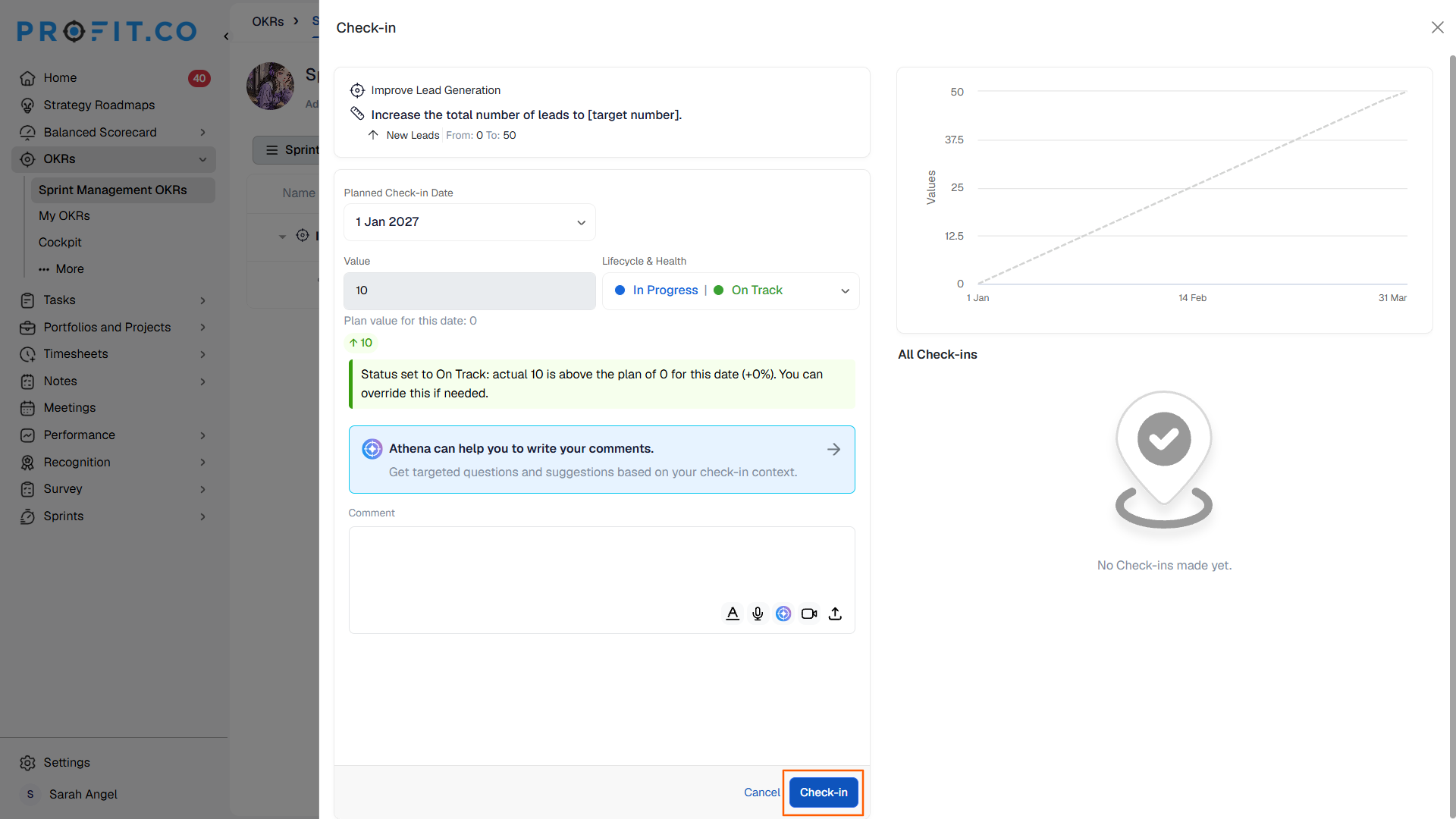Click the blue Check-in button
Screen dimensions: 1456x819
click(x=824, y=792)
